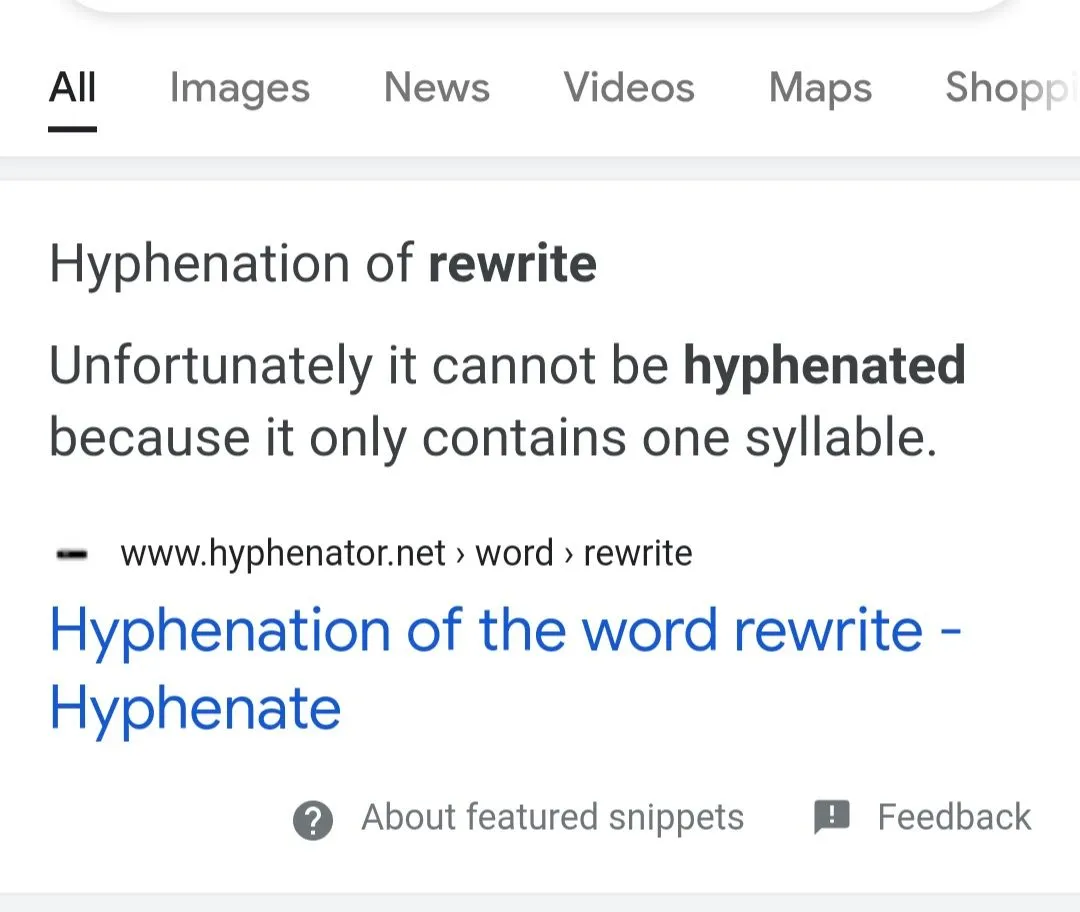This screenshot has width=1080, height=912.
Task: Click the bold word 'hyphenated' in snippet
Action: (824, 365)
